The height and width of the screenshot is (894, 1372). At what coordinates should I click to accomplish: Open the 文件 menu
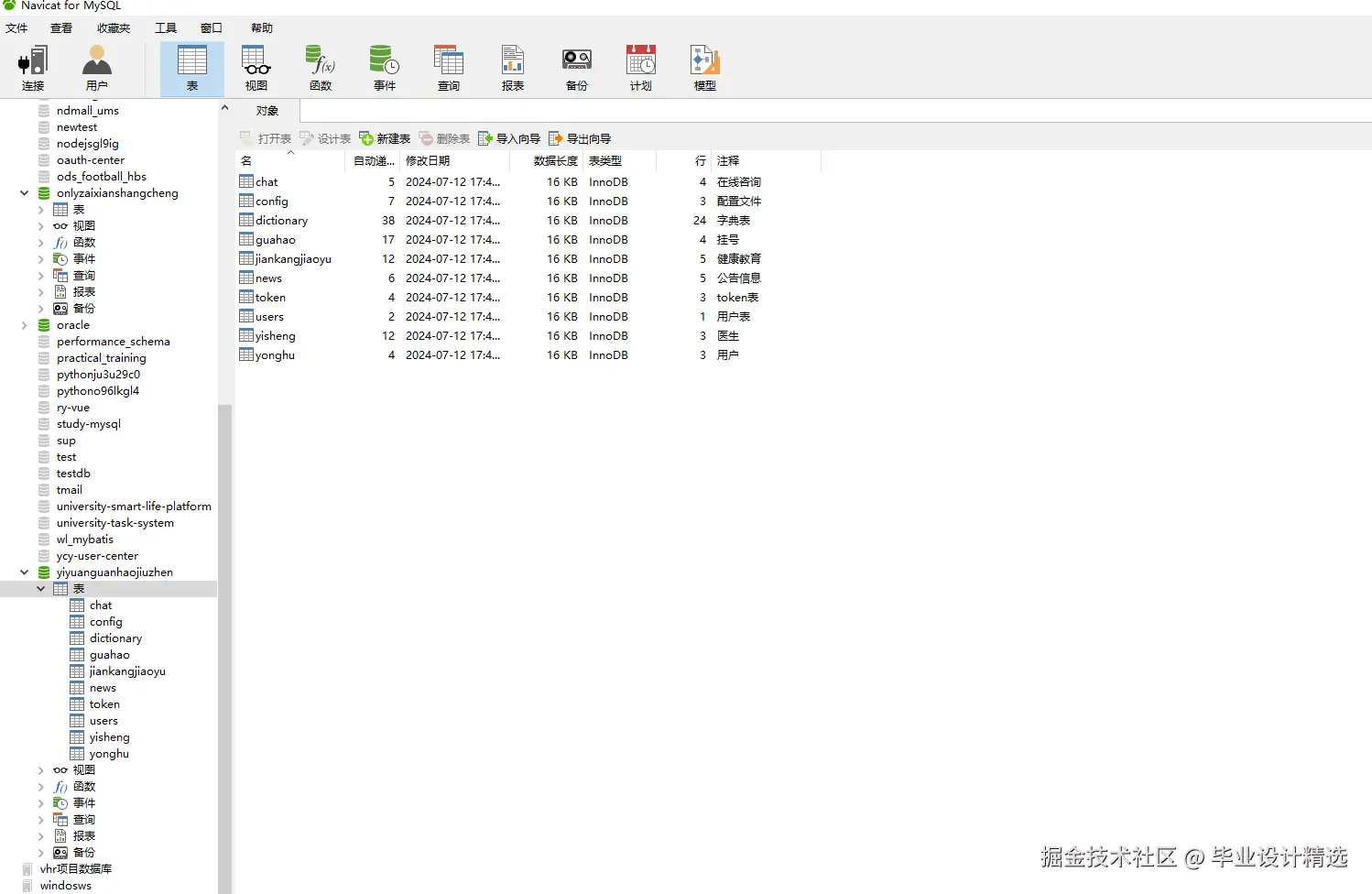pos(16,27)
